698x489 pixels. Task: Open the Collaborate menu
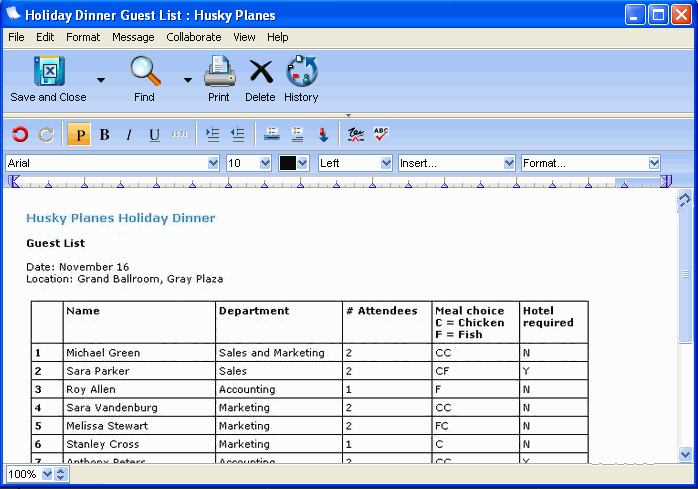(x=194, y=37)
